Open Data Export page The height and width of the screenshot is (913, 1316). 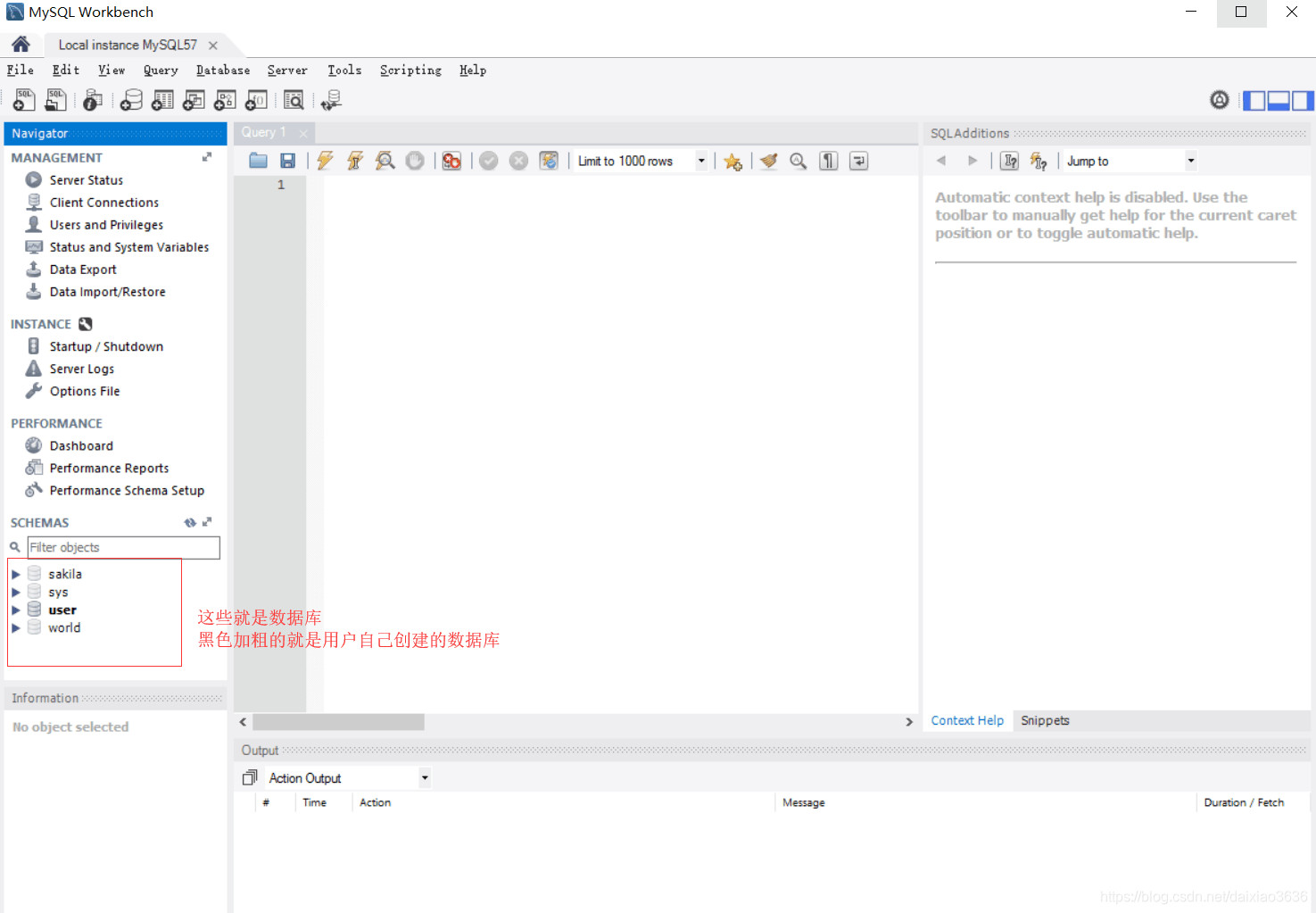[83, 270]
